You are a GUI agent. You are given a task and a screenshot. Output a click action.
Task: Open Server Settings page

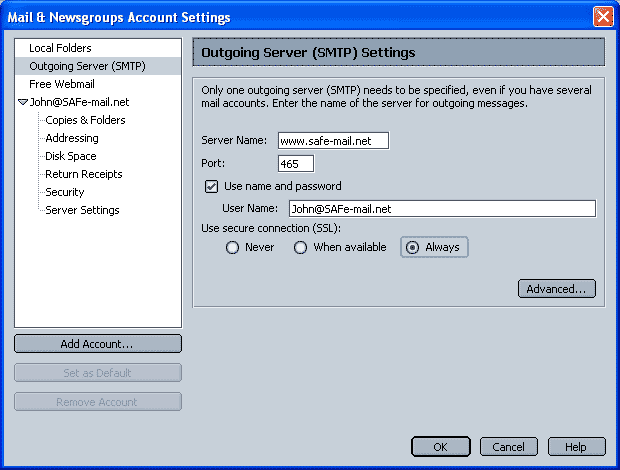[x=82, y=210]
